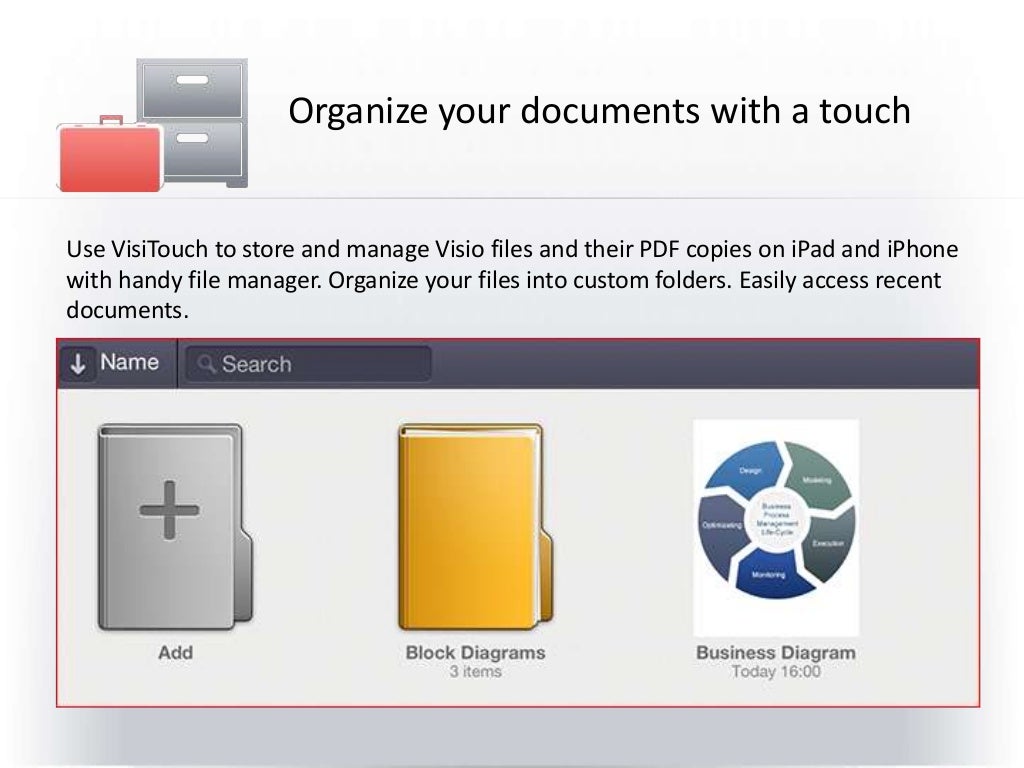Screen dimensions: 1024x768
Task: Click the magnifying glass search icon
Action: point(206,364)
